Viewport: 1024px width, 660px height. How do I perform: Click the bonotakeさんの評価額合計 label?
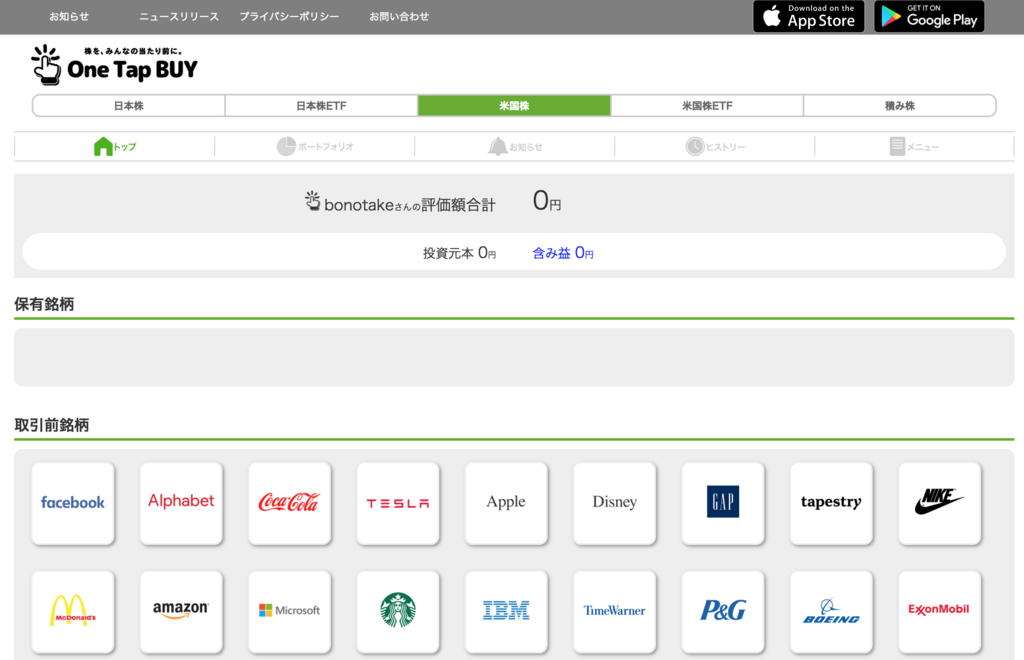coord(400,203)
